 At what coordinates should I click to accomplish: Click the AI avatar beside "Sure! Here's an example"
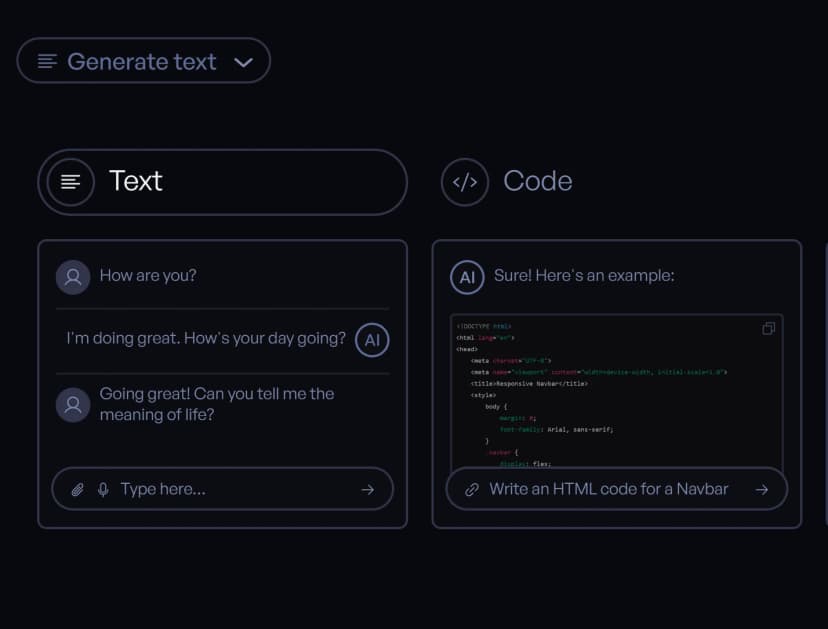point(467,277)
